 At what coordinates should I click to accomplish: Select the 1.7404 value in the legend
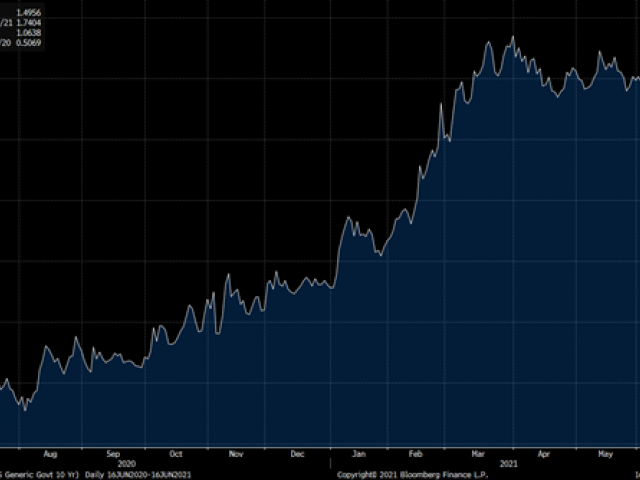[29, 21]
